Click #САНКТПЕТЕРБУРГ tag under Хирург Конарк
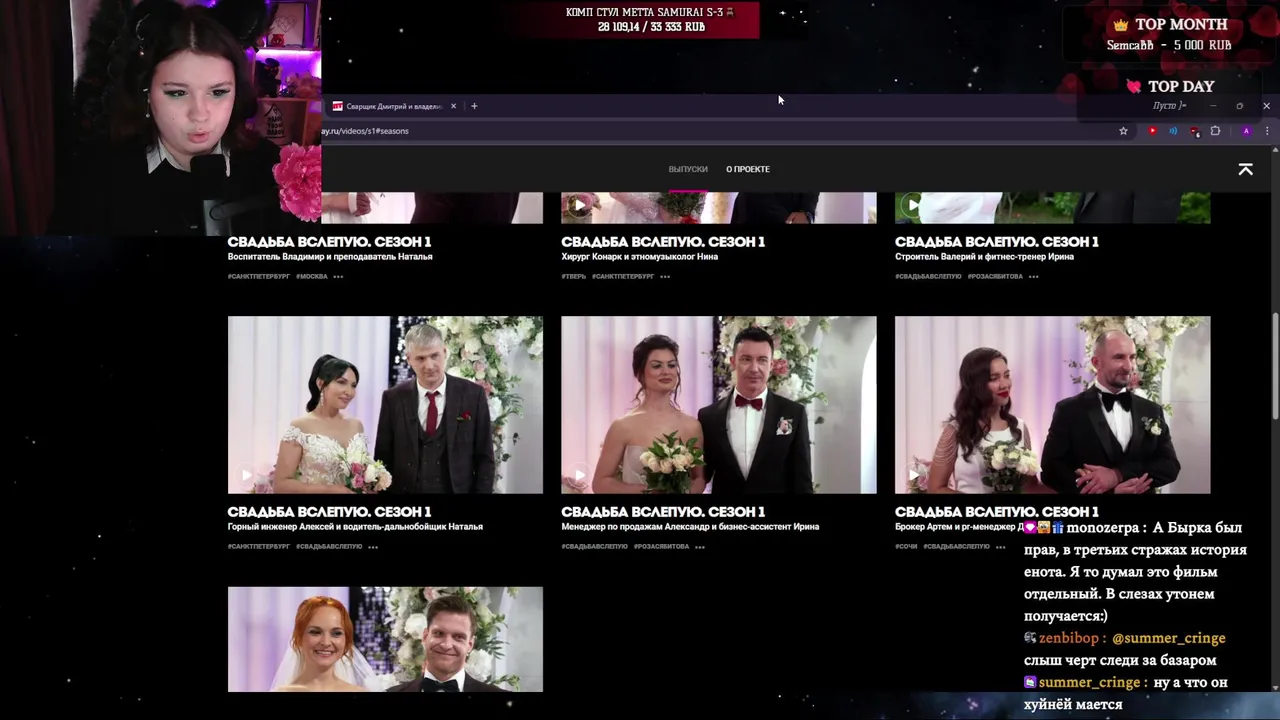The image size is (1280, 720). [x=623, y=276]
